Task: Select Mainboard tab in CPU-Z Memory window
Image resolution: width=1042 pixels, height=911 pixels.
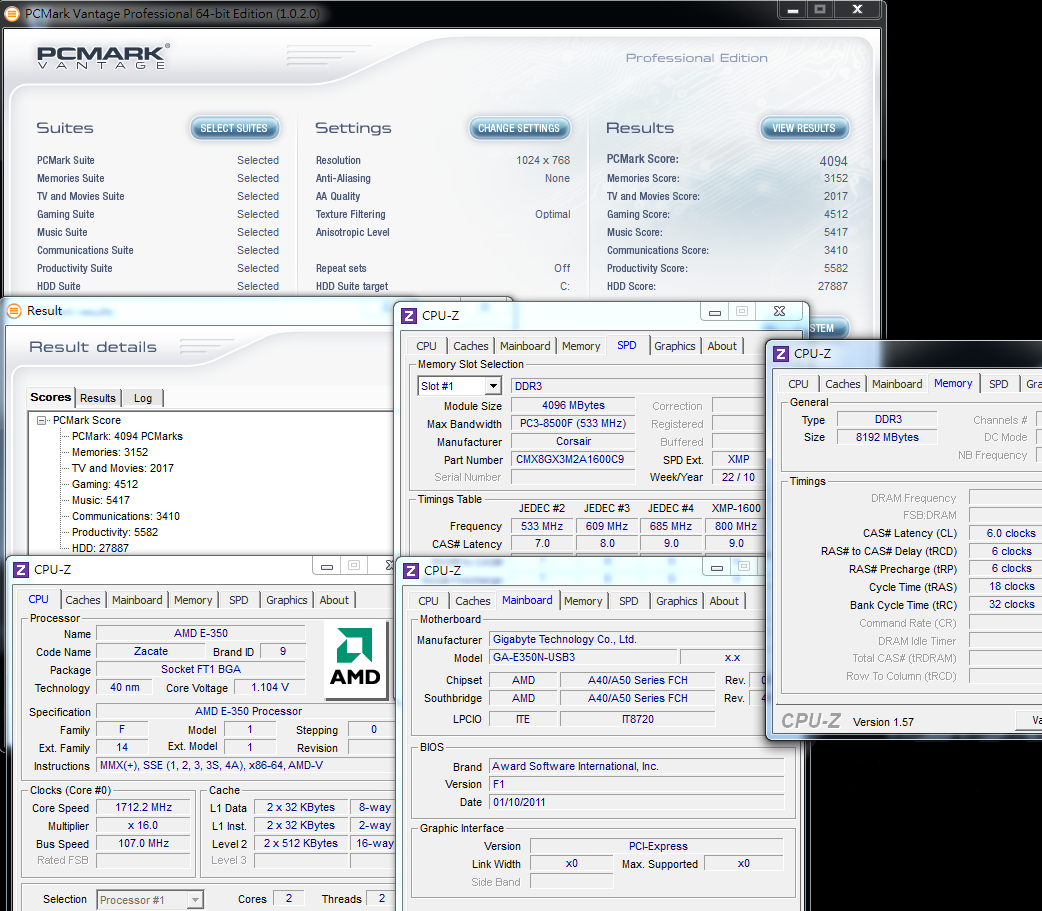Action: point(897,384)
